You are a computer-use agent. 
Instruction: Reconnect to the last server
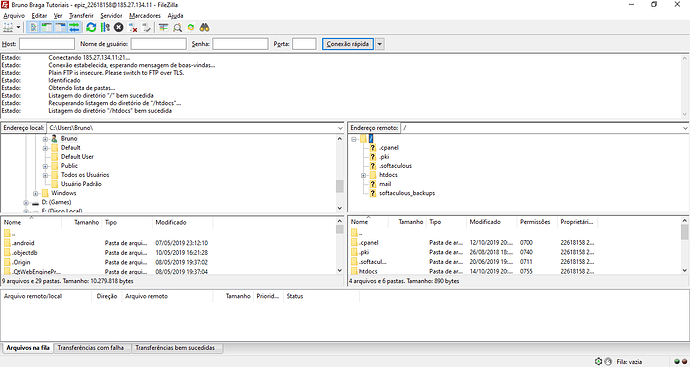(147, 28)
